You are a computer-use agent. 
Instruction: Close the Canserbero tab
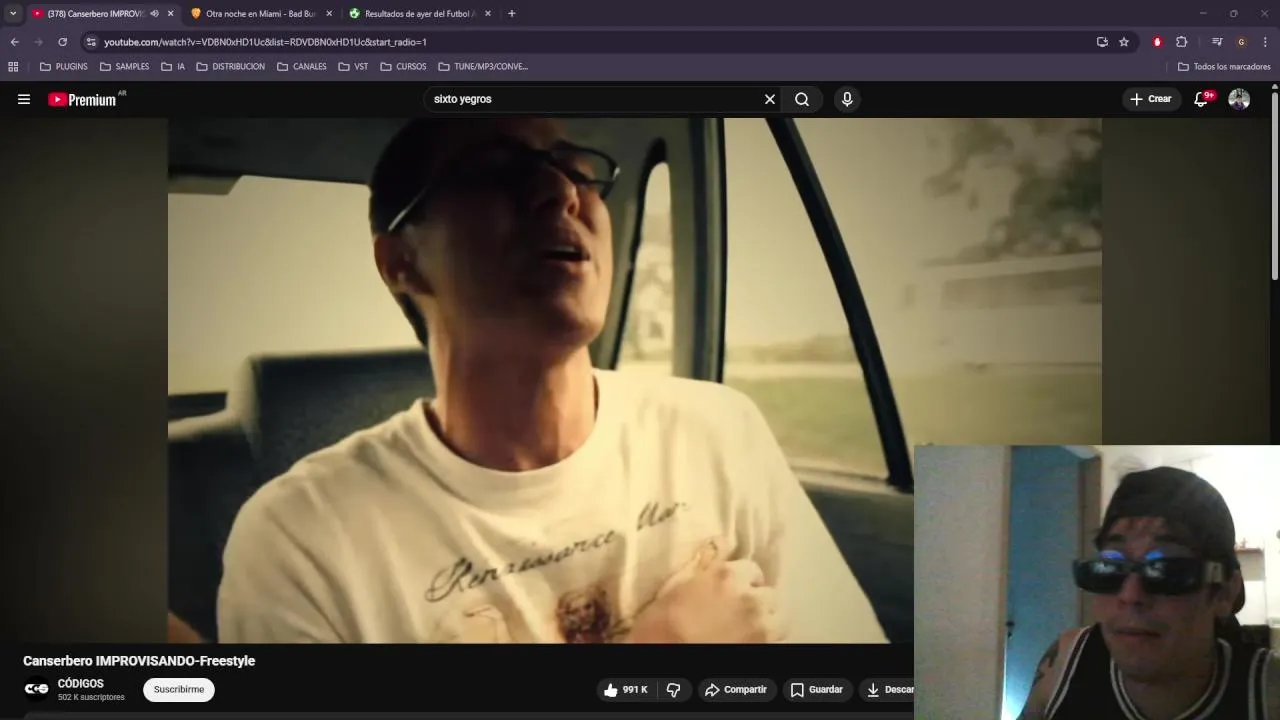(x=170, y=14)
